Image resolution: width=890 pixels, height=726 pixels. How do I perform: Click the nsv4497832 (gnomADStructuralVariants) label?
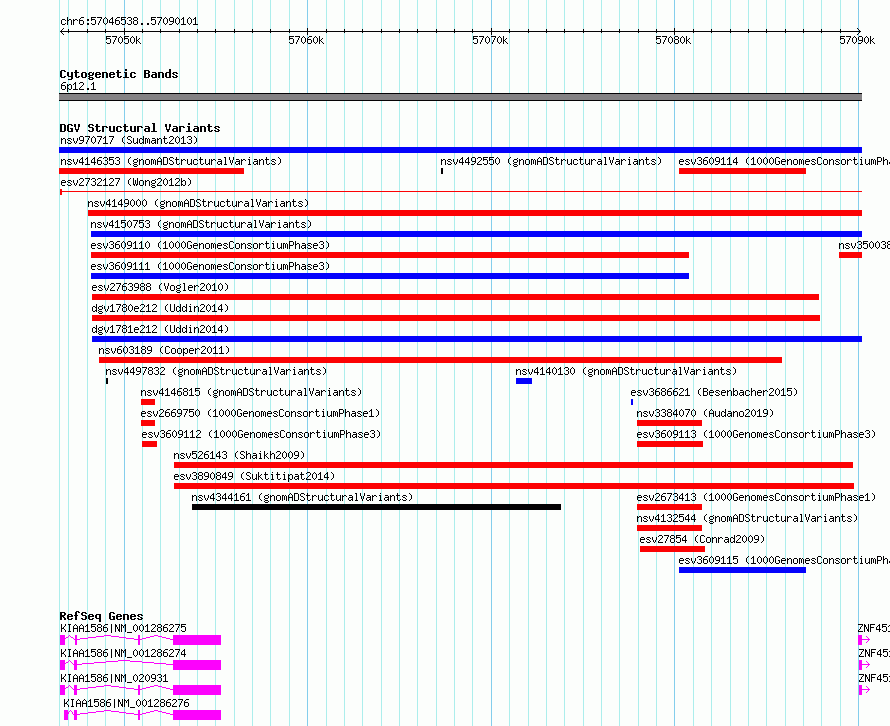tap(216, 371)
